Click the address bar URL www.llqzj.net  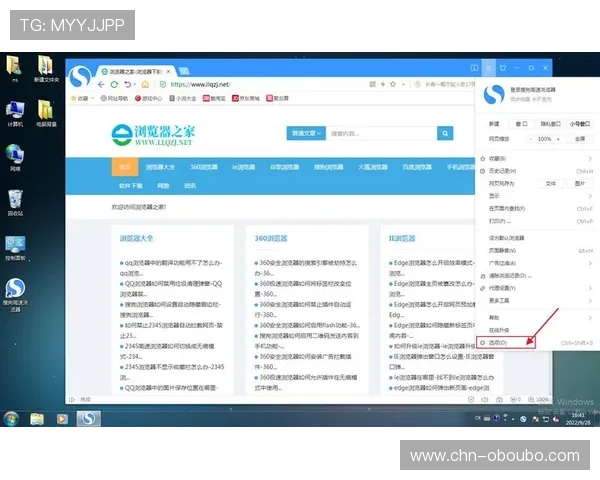(201, 85)
